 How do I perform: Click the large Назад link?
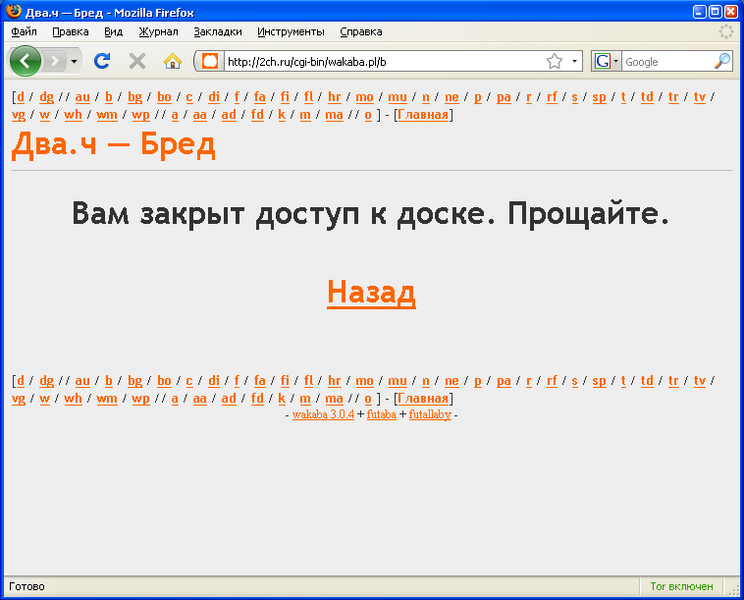click(x=372, y=292)
